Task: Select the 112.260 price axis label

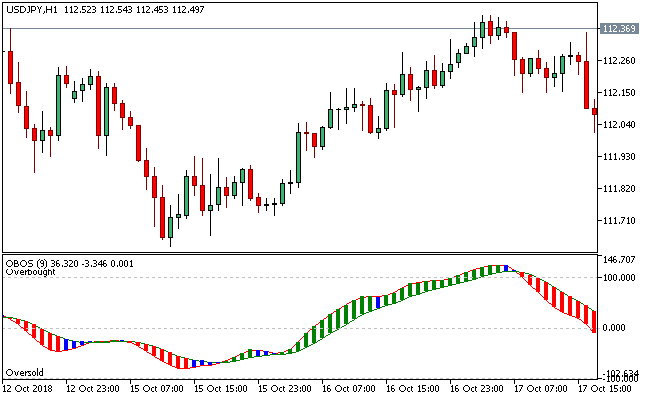Action: point(620,61)
